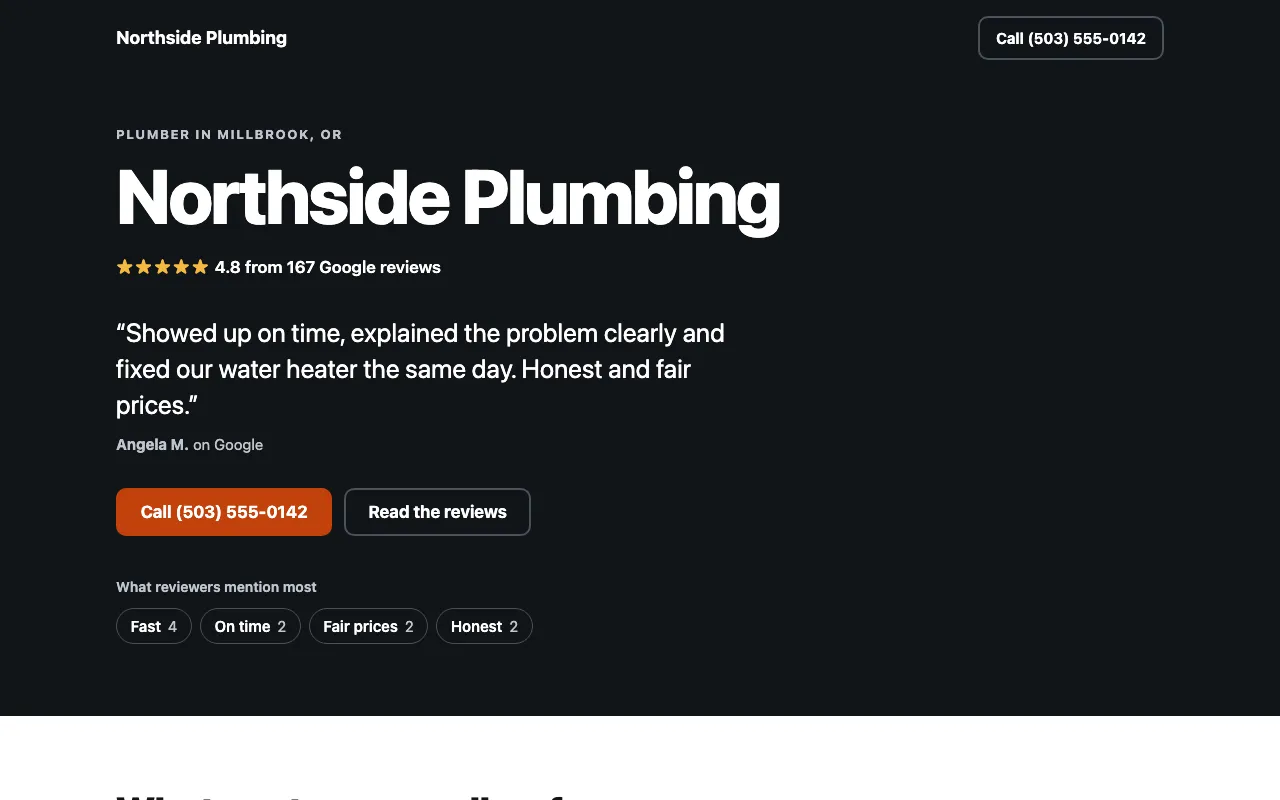
Task: Select the Fast review tag chip
Action: click(154, 626)
